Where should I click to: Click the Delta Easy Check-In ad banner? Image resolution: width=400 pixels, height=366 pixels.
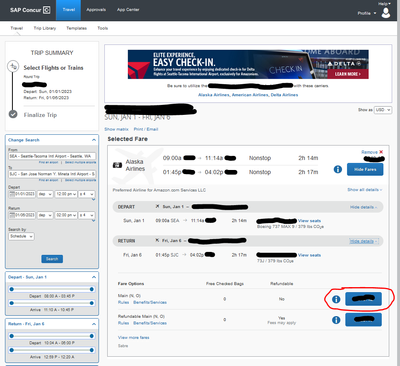click(x=248, y=64)
